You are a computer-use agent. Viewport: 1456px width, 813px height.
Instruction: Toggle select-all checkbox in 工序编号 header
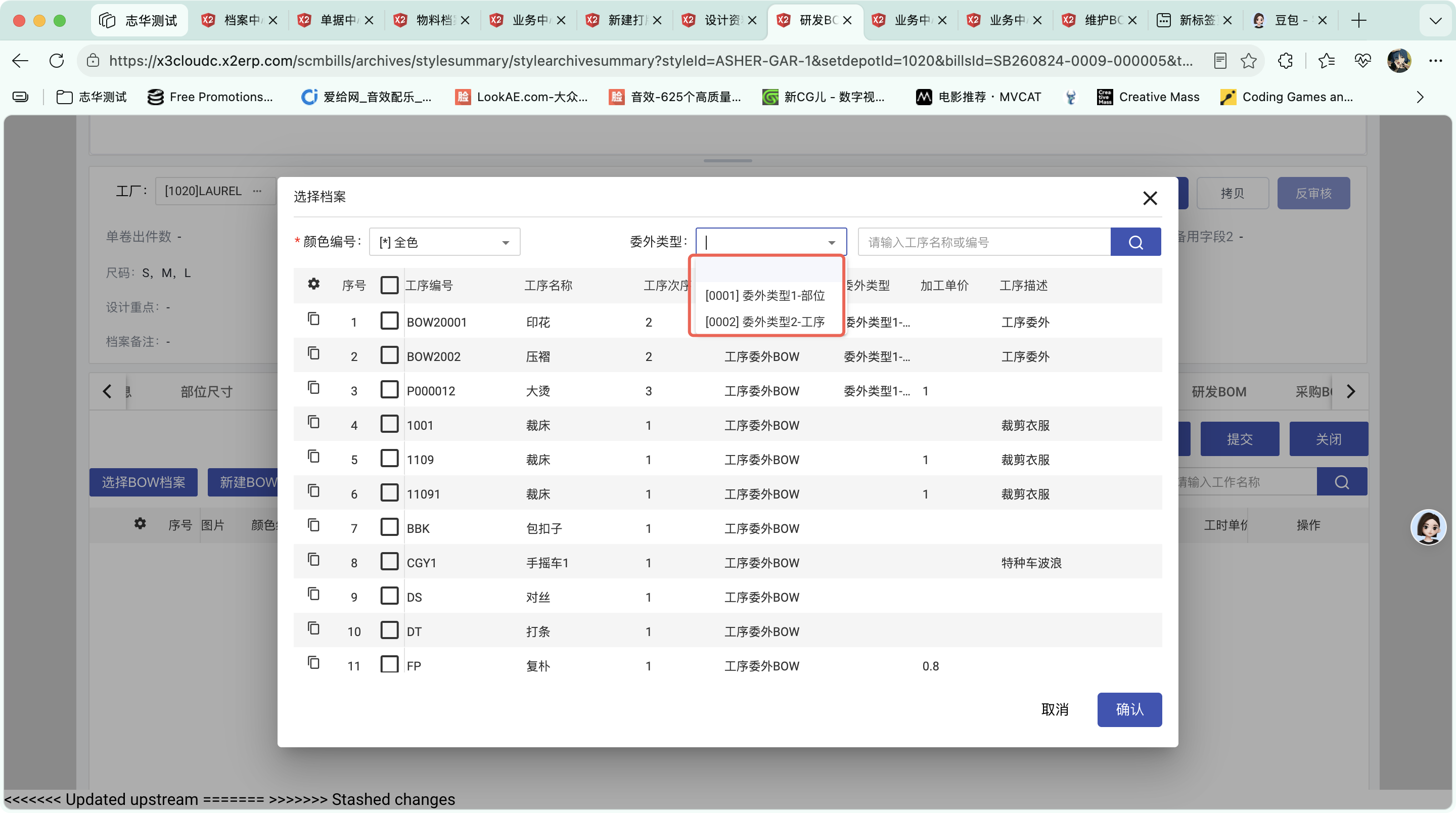389,285
